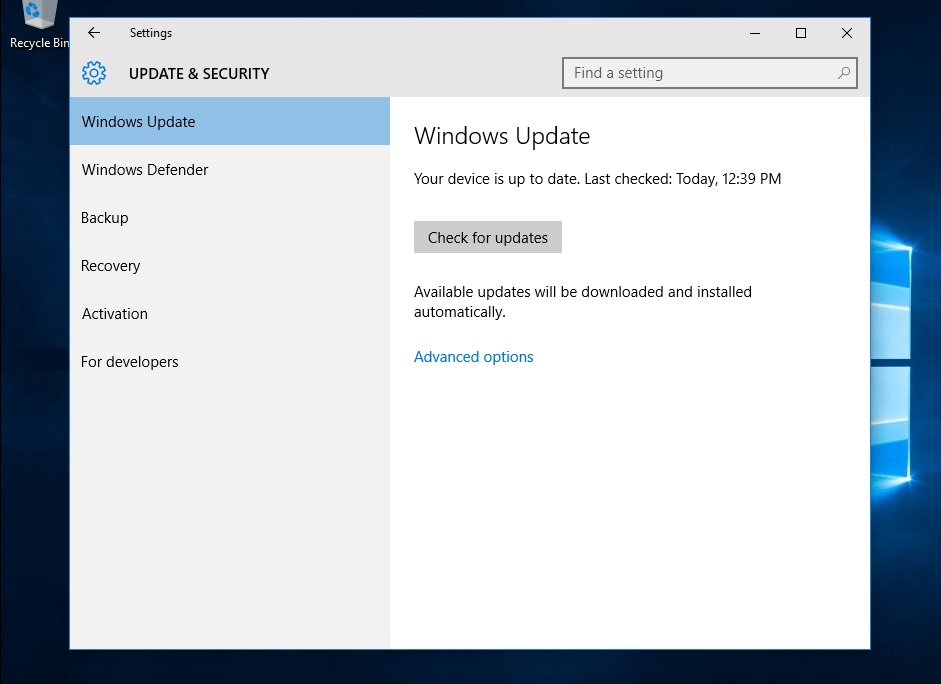Viewport: 941px width, 684px height.
Task: Click the Update & Security gear icon
Action: tap(94, 73)
